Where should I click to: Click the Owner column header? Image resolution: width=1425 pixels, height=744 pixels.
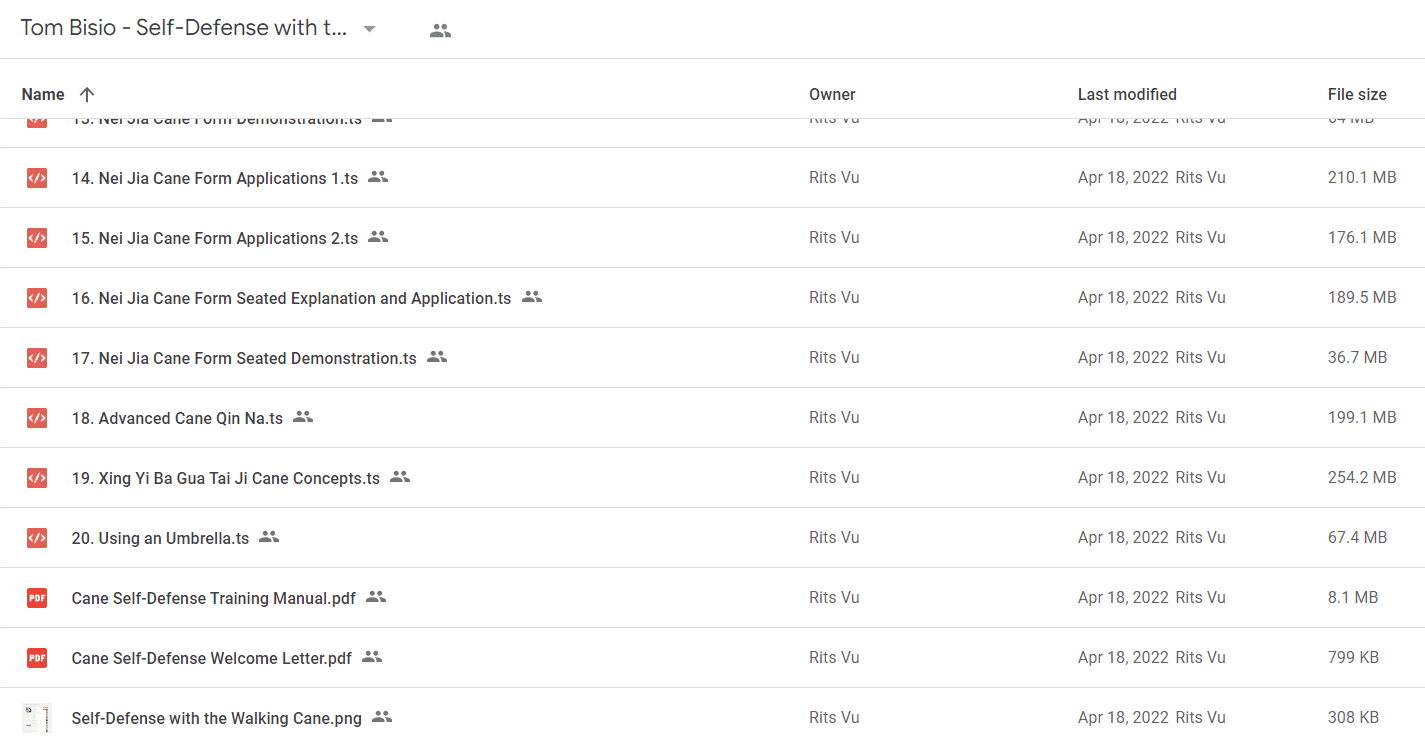pos(832,94)
